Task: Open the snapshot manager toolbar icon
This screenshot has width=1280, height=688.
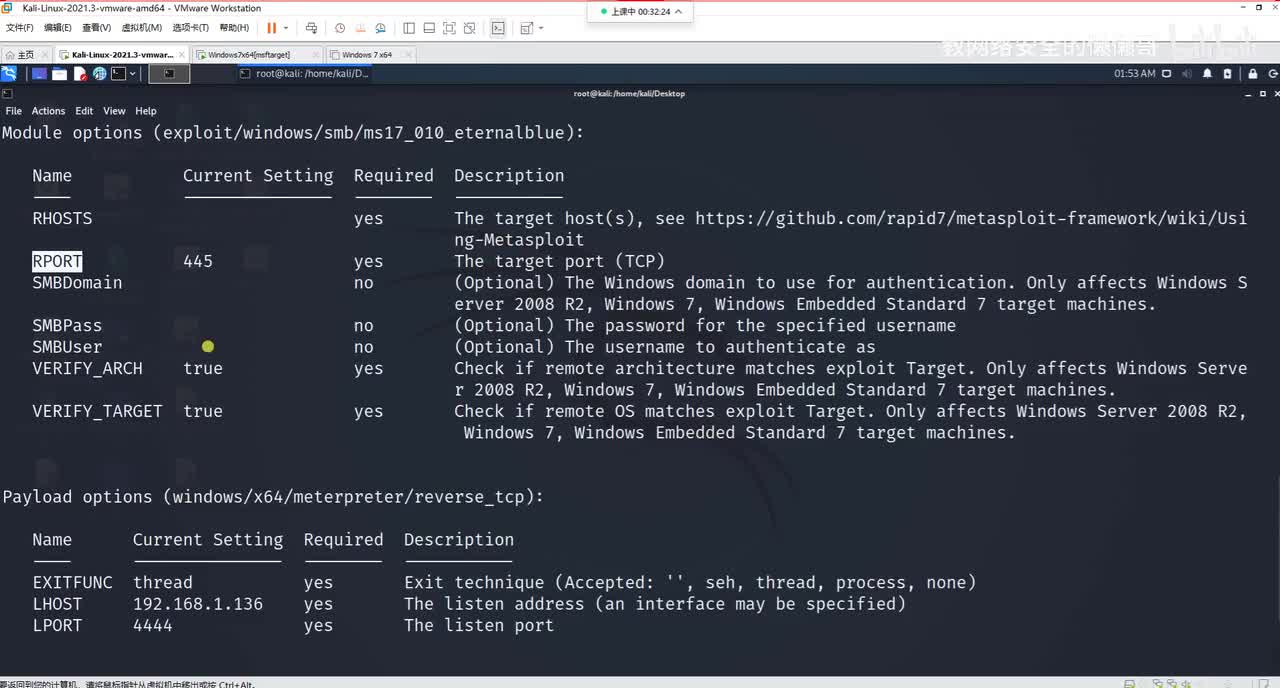Action: click(x=378, y=28)
